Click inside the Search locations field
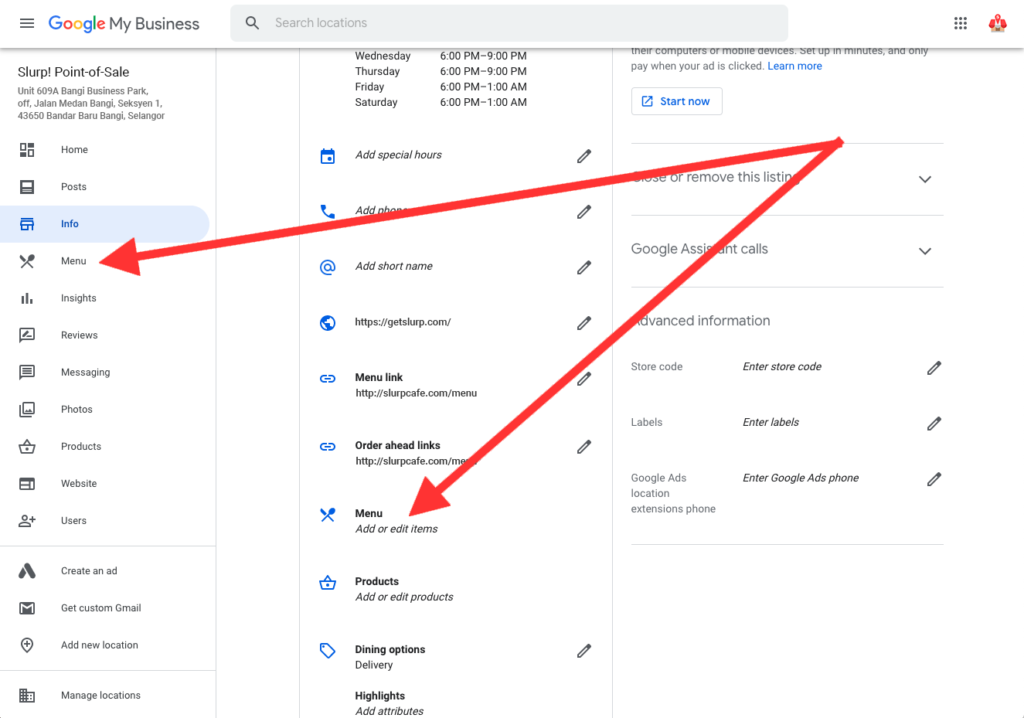Image resolution: width=1024 pixels, height=718 pixels. pyautogui.click(x=509, y=23)
